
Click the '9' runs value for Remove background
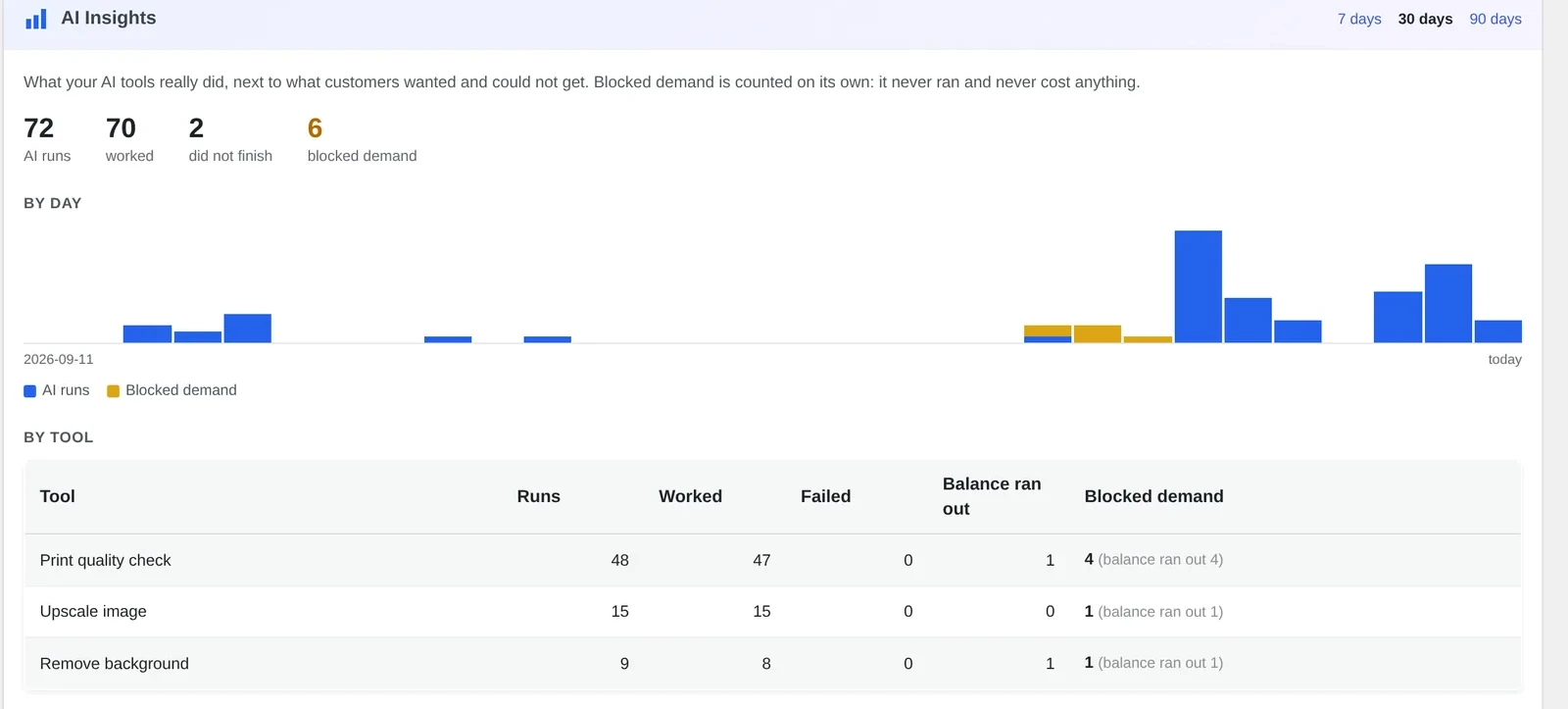[x=624, y=663]
